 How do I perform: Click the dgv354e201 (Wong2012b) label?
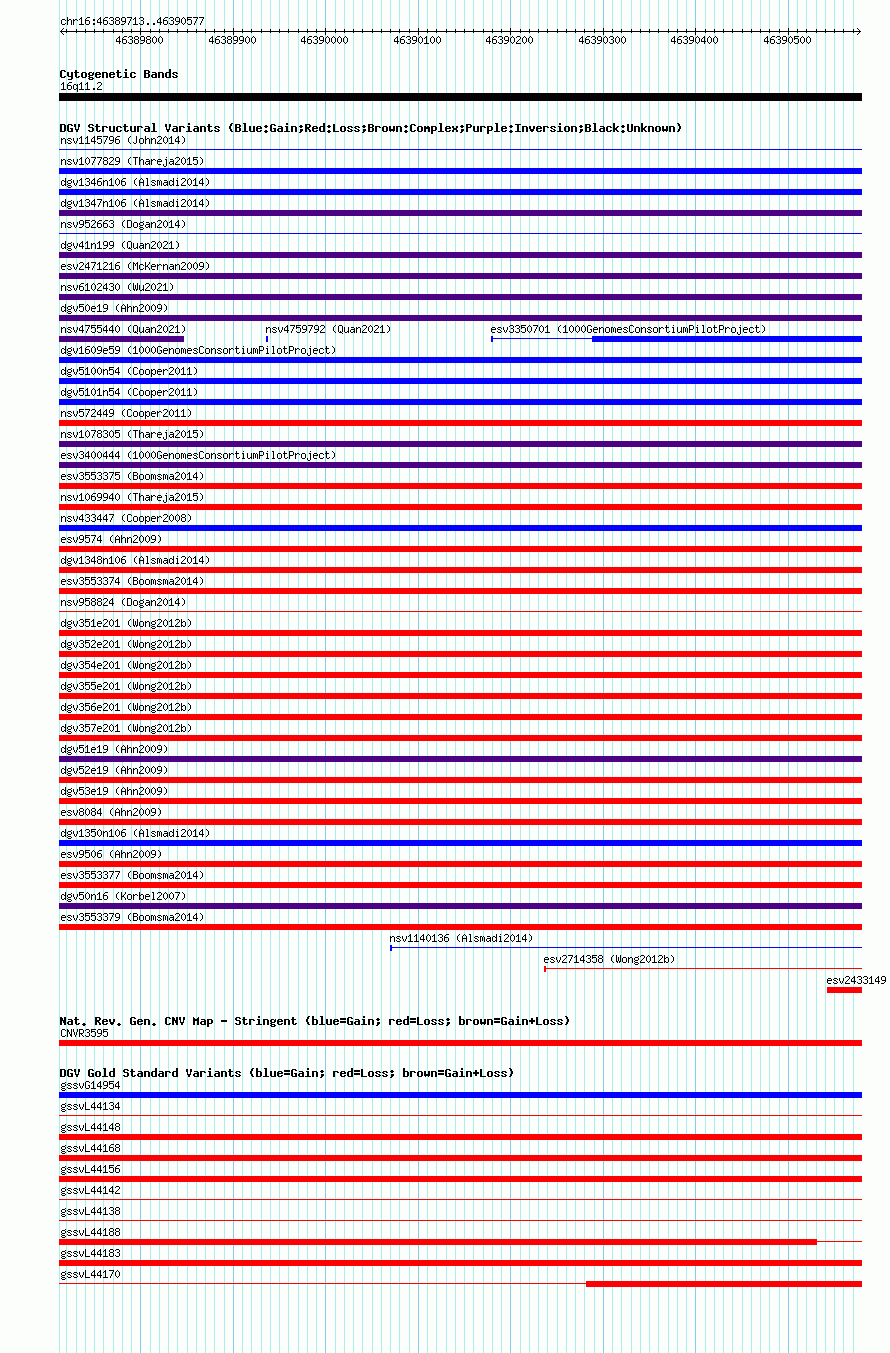(x=126, y=665)
